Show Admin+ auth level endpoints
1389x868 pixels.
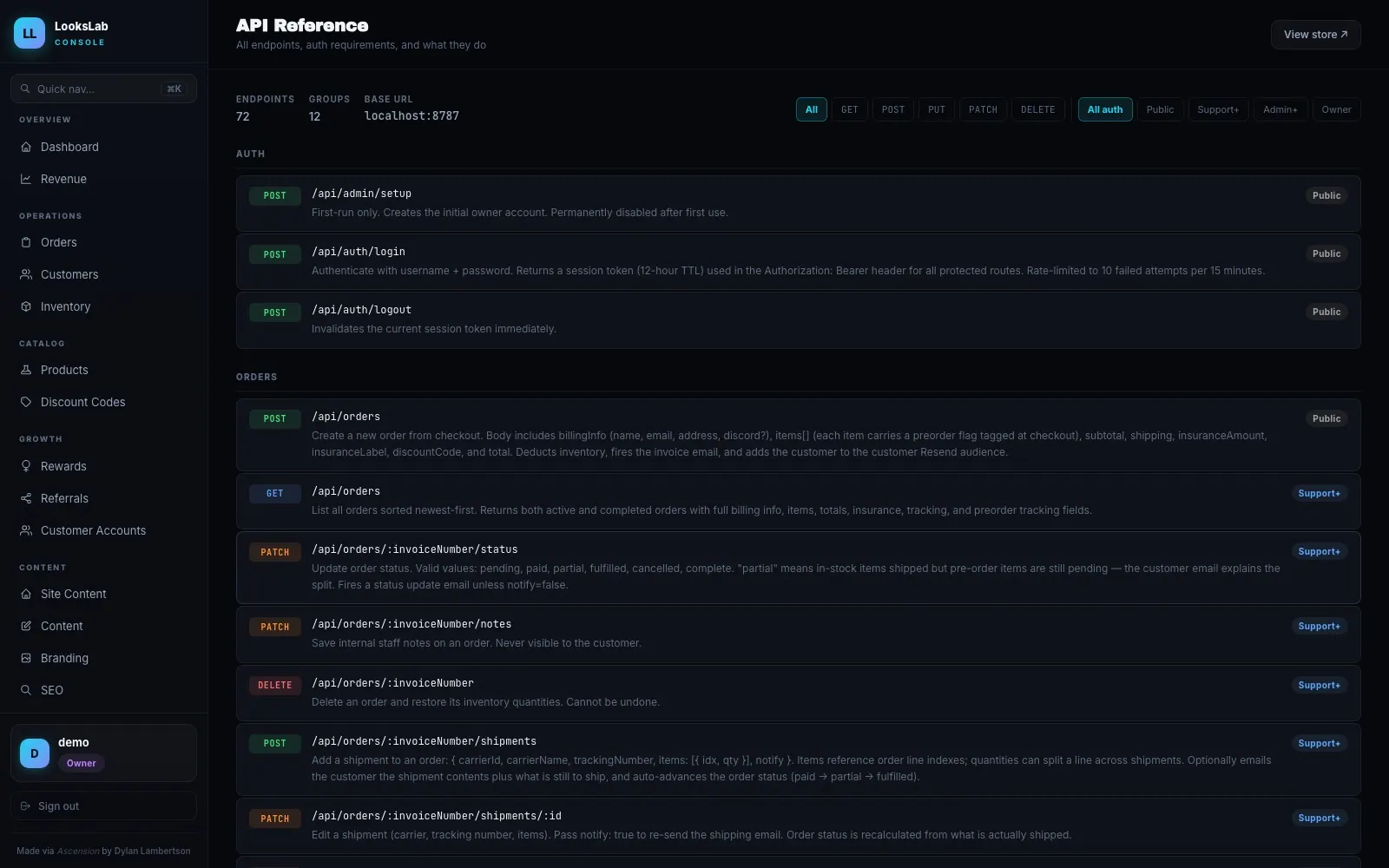[x=1280, y=109]
